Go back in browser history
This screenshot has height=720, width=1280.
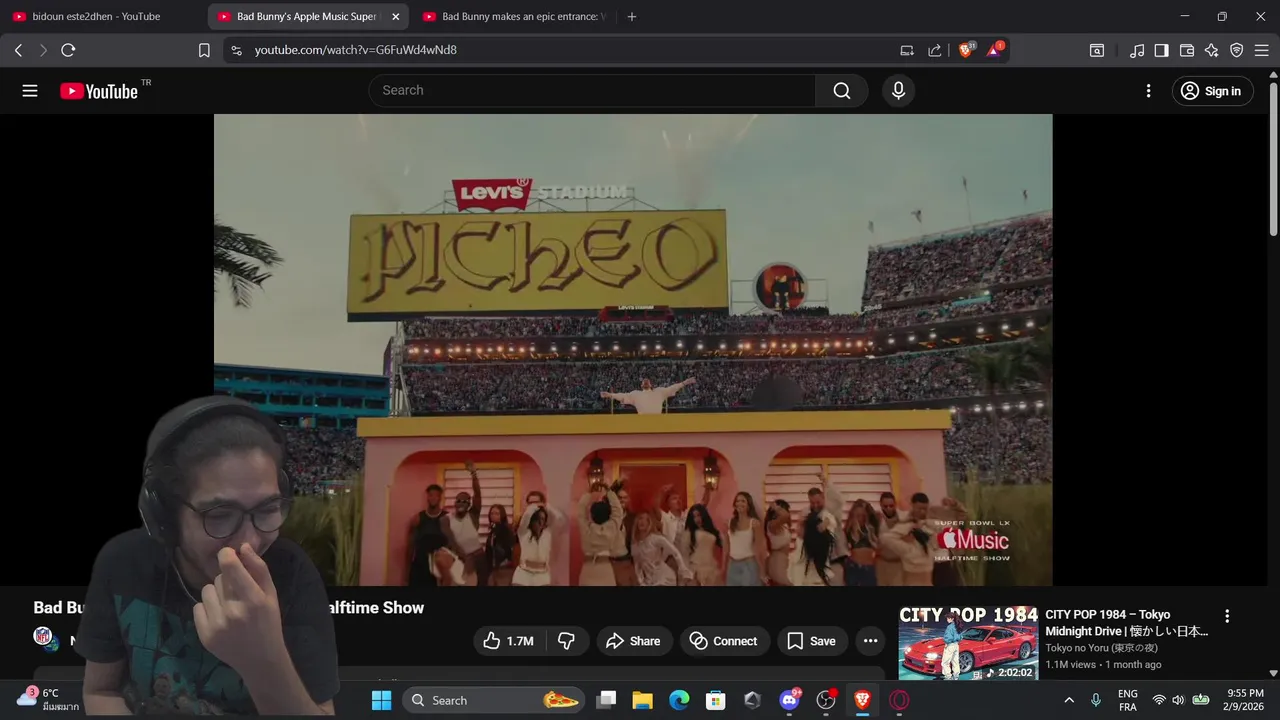pos(18,50)
